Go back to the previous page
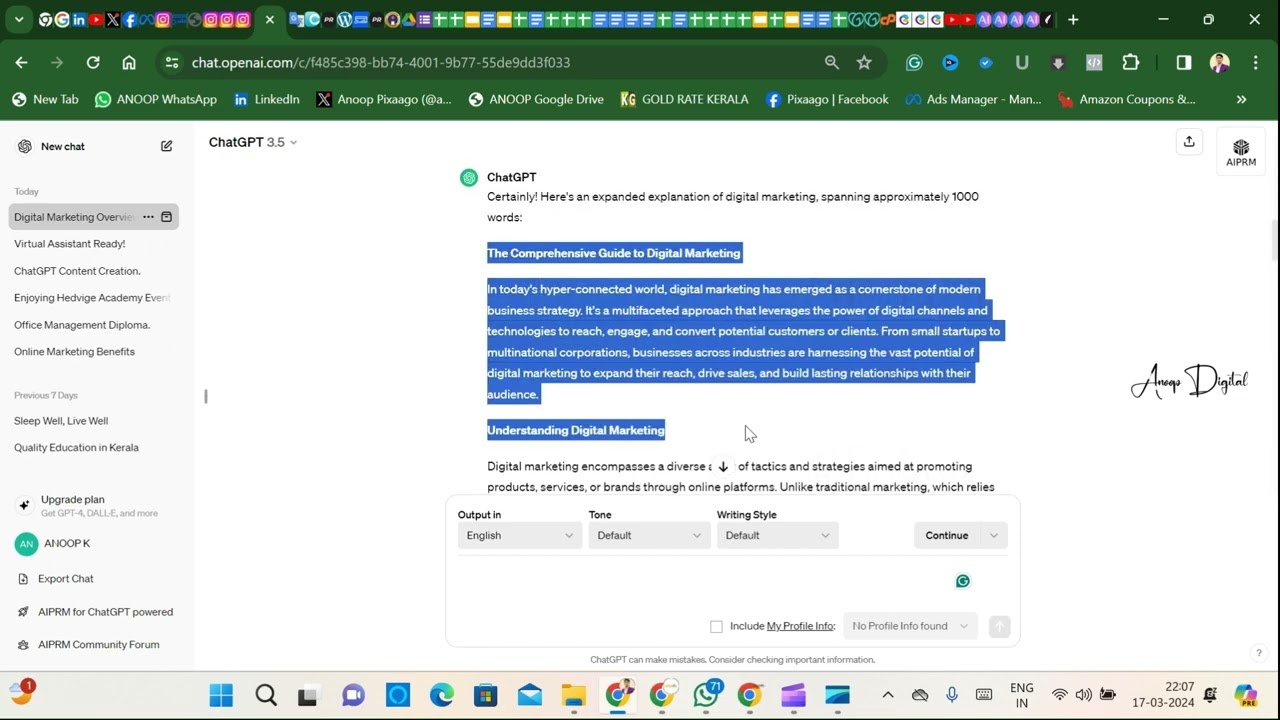Viewport: 1280px width, 720px height. pyautogui.click(x=22, y=62)
